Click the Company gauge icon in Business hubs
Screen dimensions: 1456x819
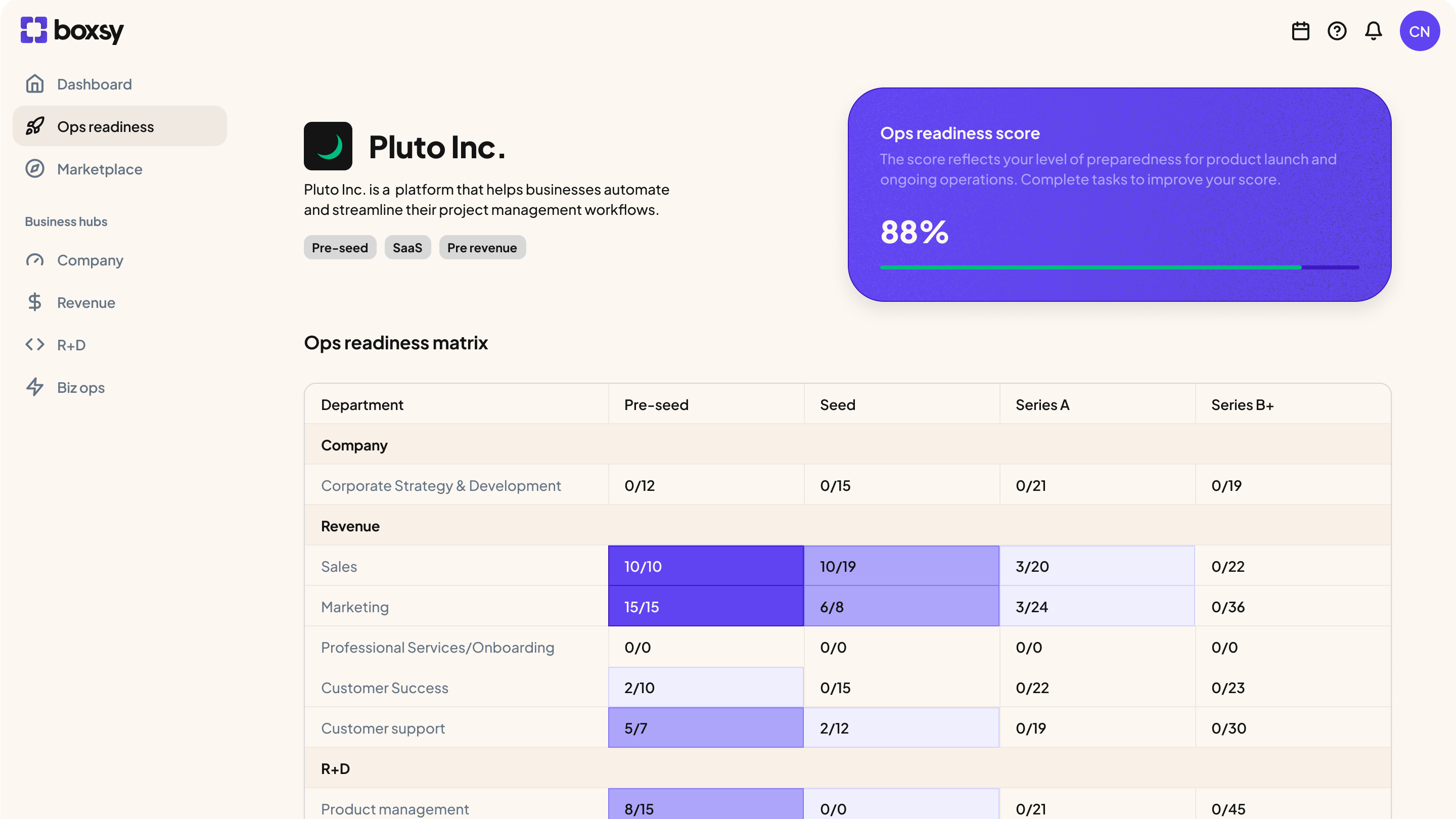coord(35,260)
